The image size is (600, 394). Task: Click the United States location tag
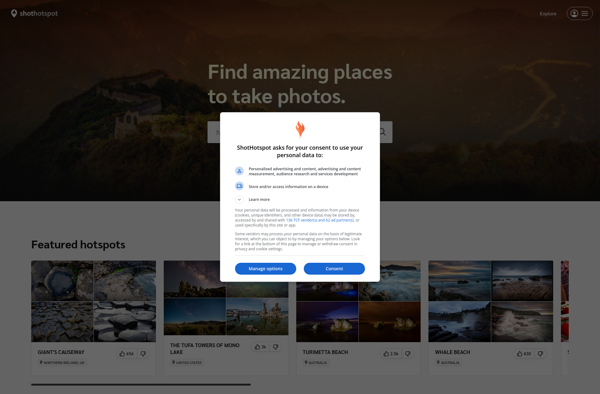[x=187, y=362]
